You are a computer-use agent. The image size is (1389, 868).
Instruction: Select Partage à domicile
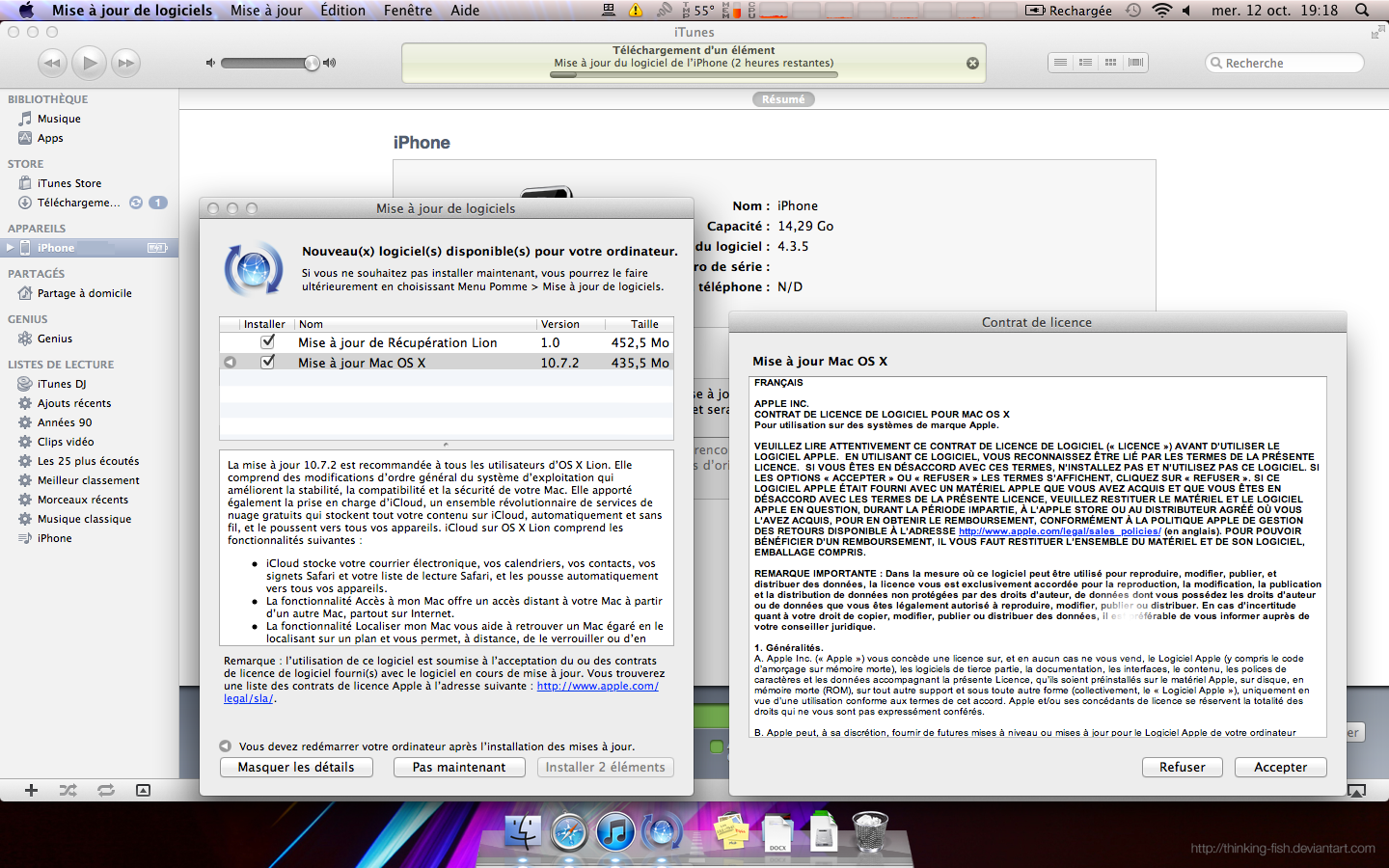84,293
